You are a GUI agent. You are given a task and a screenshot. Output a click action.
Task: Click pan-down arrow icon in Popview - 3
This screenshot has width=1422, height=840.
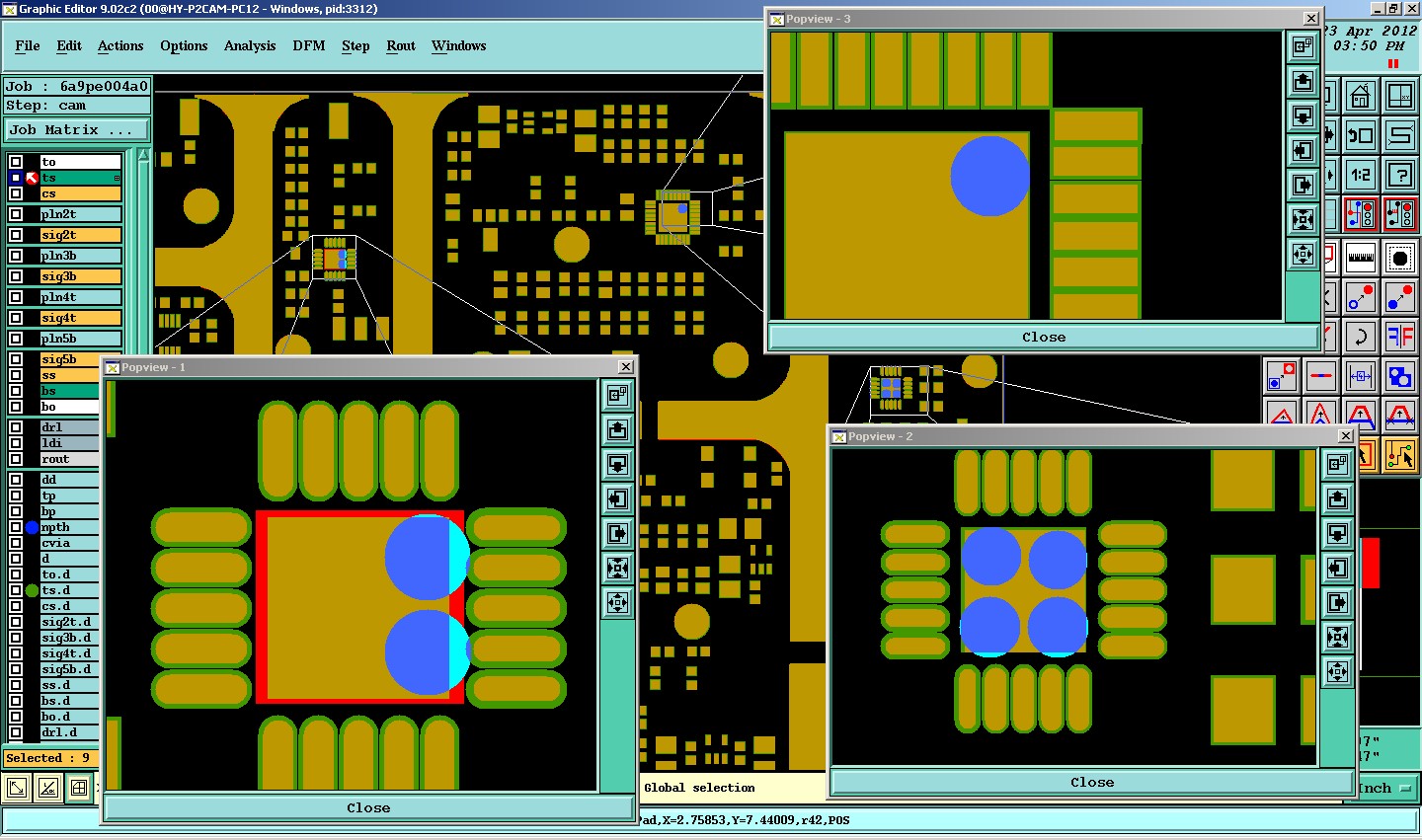(1303, 115)
